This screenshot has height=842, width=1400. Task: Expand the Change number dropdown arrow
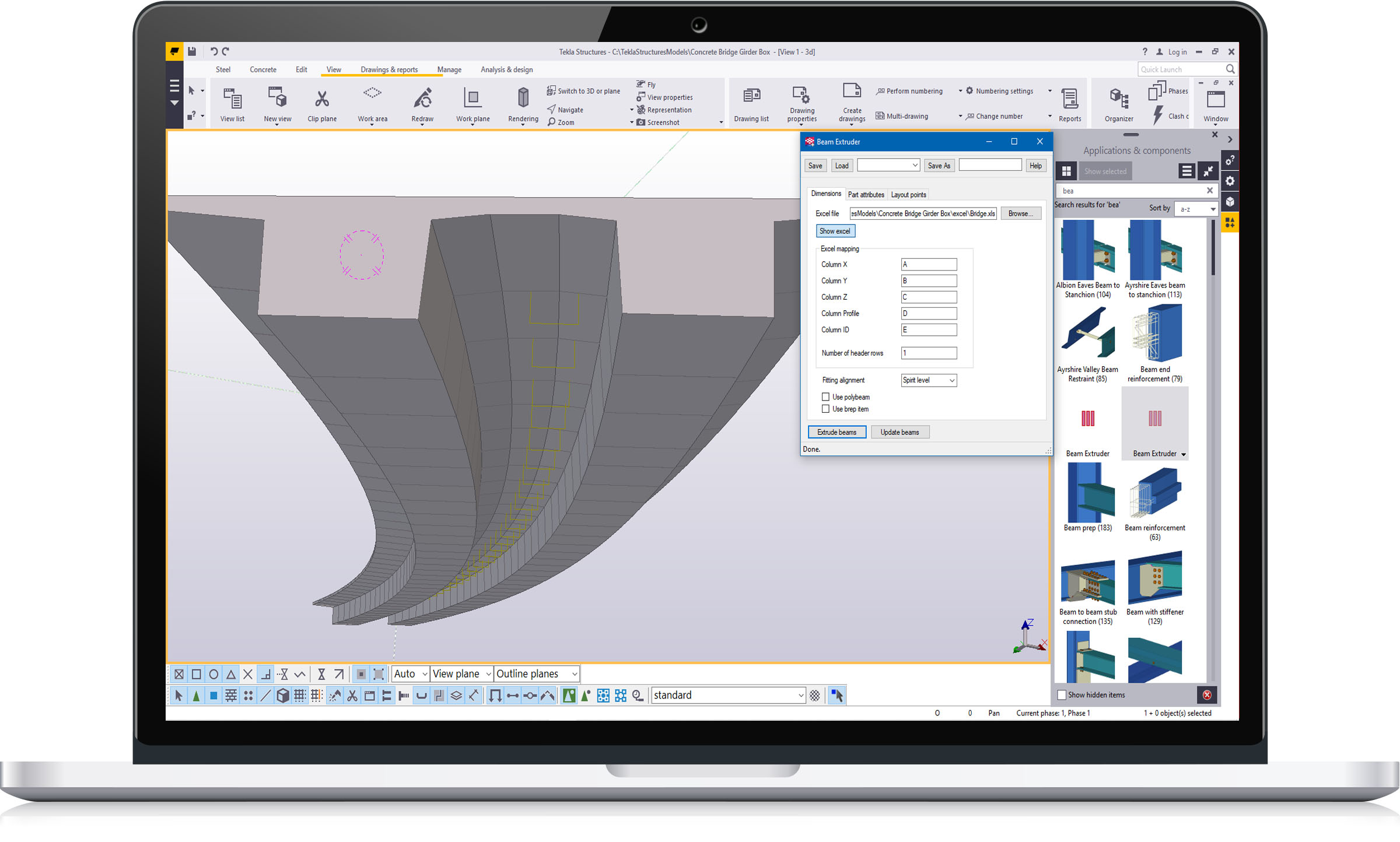click(x=1049, y=116)
